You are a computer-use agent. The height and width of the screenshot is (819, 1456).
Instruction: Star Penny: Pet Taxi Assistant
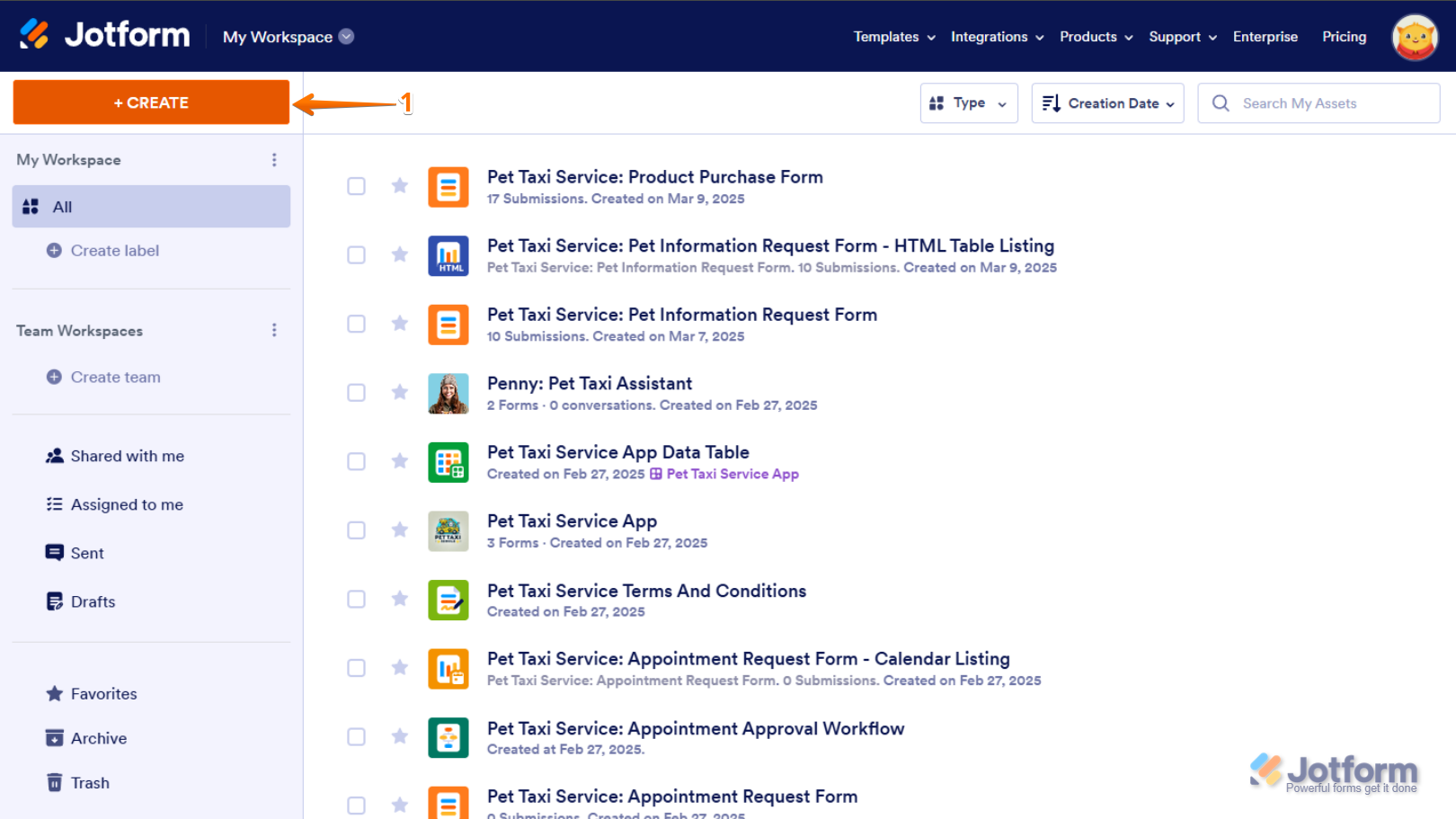(x=400, y=392)
